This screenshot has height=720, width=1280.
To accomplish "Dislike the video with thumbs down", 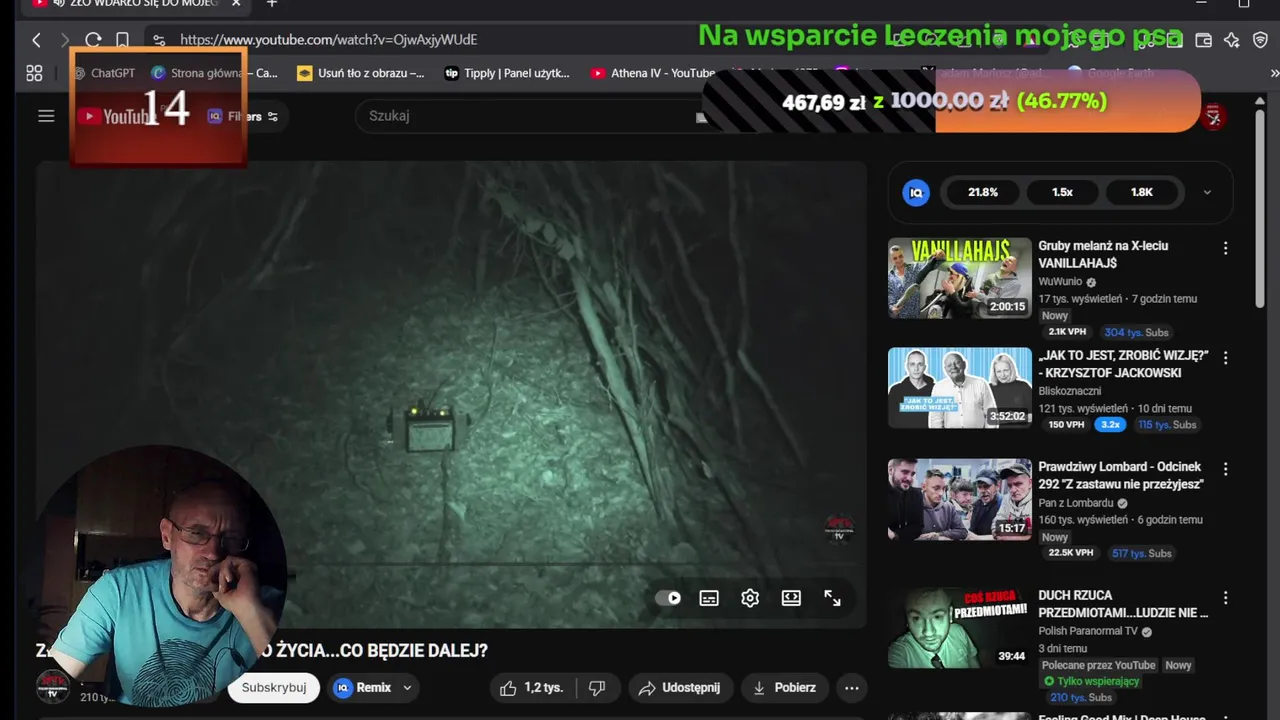I will tap(597, 688).
